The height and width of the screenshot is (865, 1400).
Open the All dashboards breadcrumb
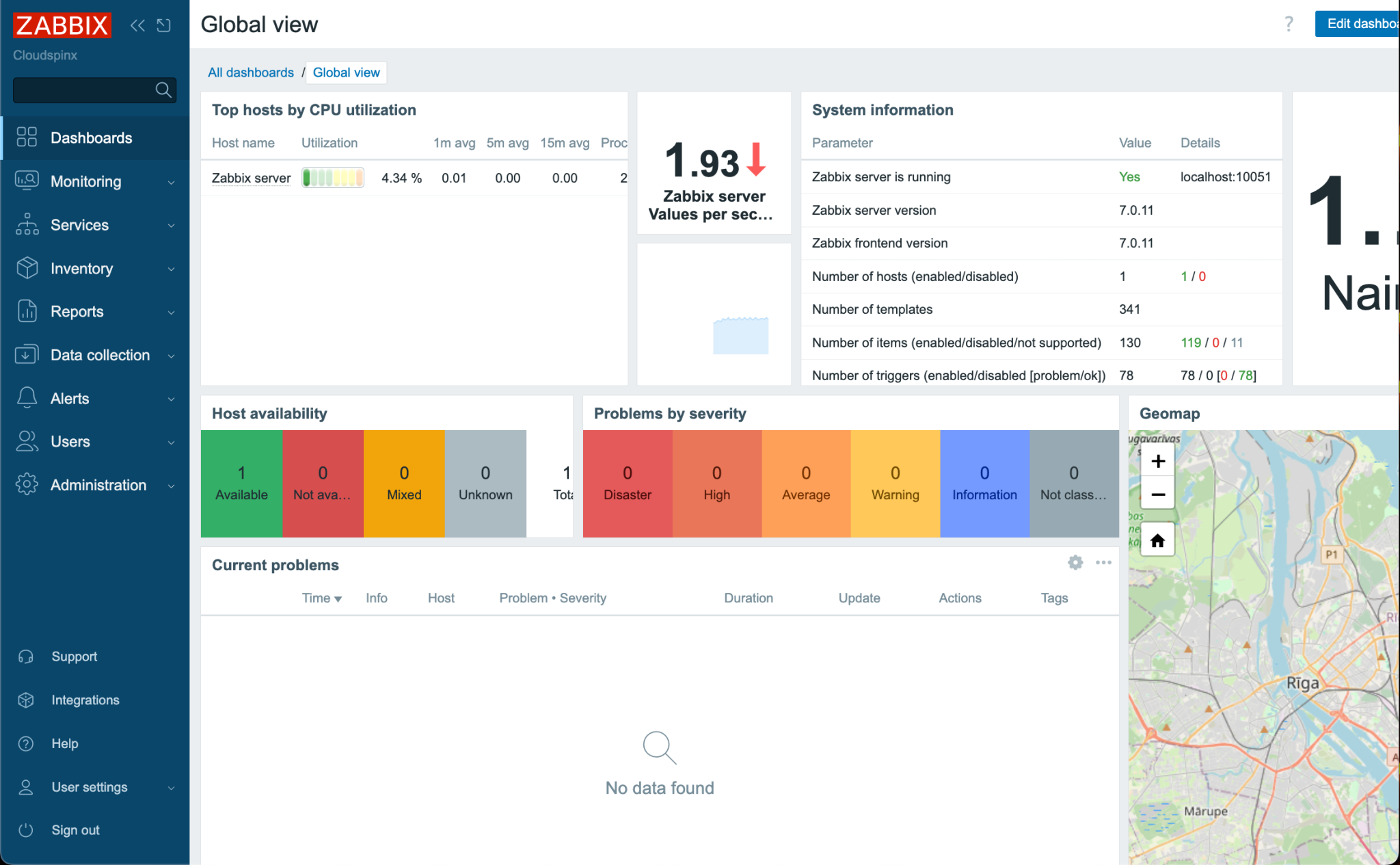click(250, 72)
